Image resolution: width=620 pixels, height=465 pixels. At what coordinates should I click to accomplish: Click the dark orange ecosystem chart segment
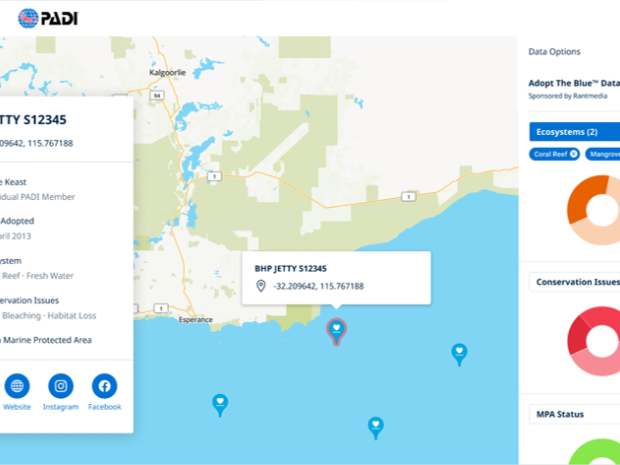[584, 197]
